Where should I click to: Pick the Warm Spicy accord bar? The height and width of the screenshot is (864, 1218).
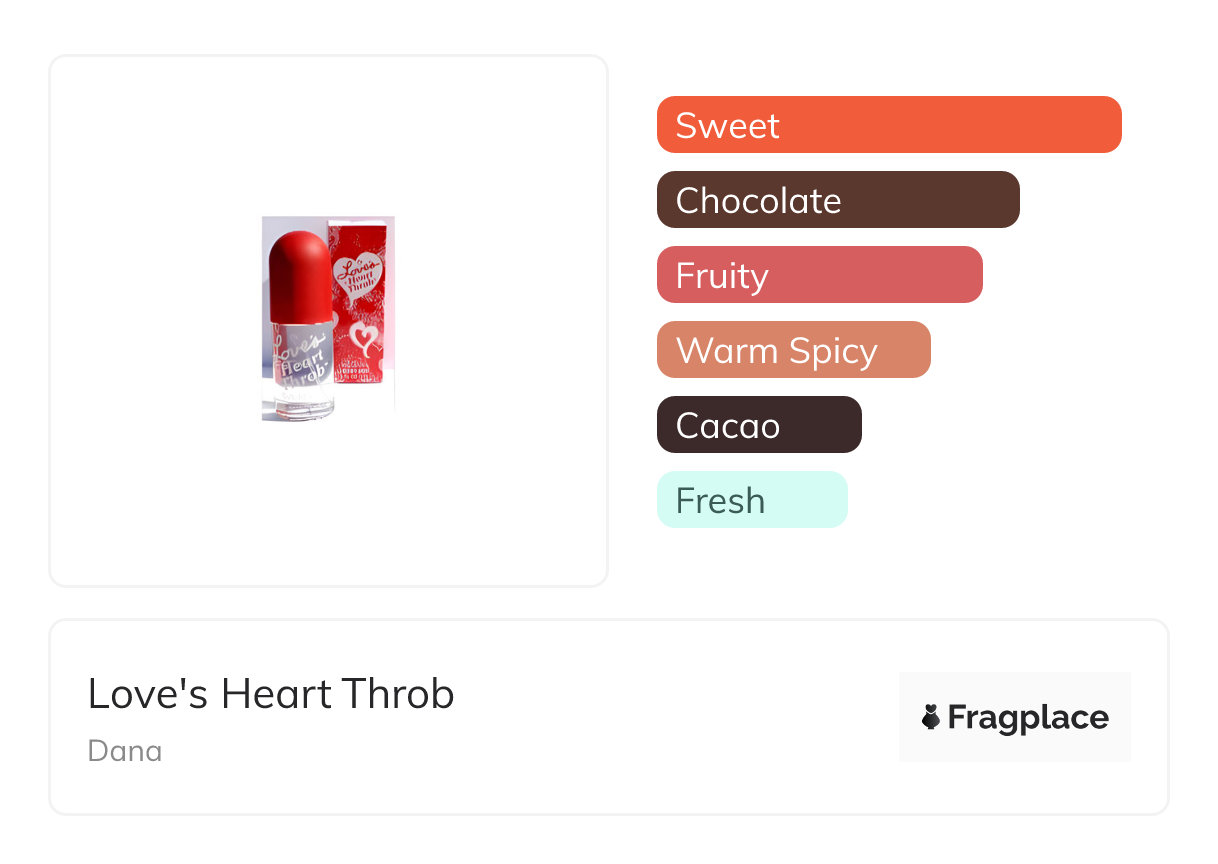point(793,350)
